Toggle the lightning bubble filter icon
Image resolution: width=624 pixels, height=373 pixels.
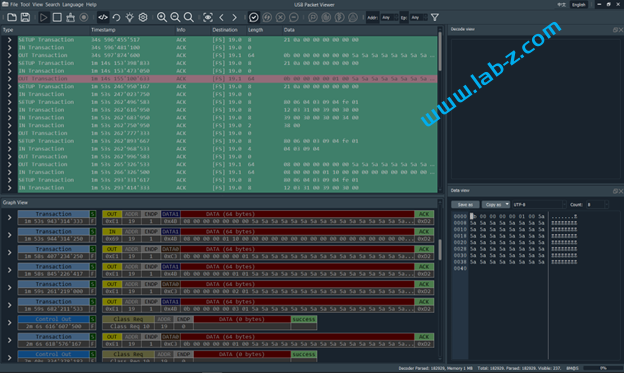pos(267,18)
